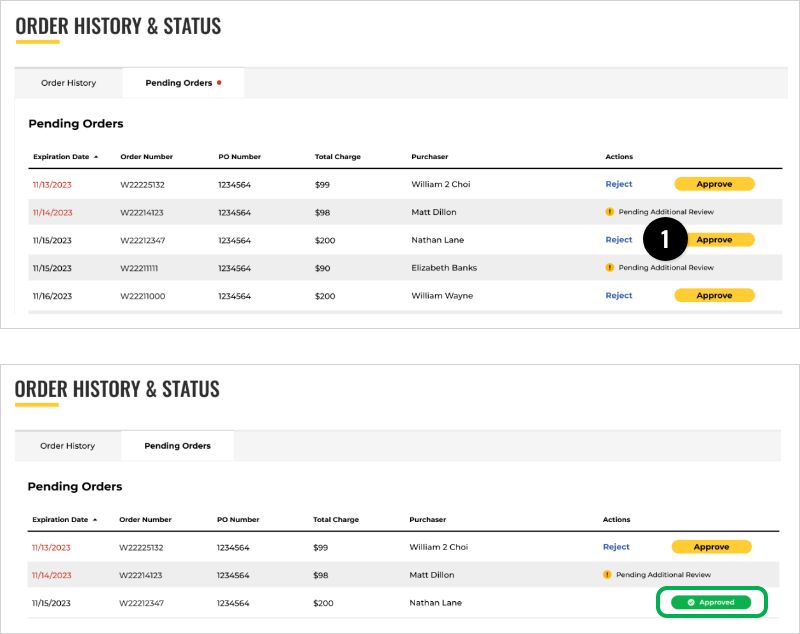The image size is (800, 634).
Task: Click $99 total charge in upper panel
Action: (x=322, y=185)
